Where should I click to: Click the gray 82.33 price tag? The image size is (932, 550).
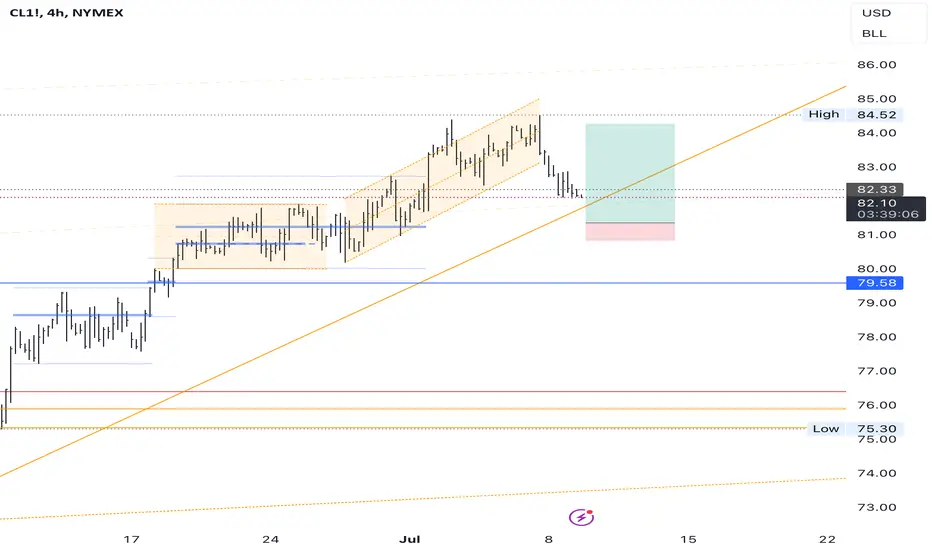coord(874,190)
